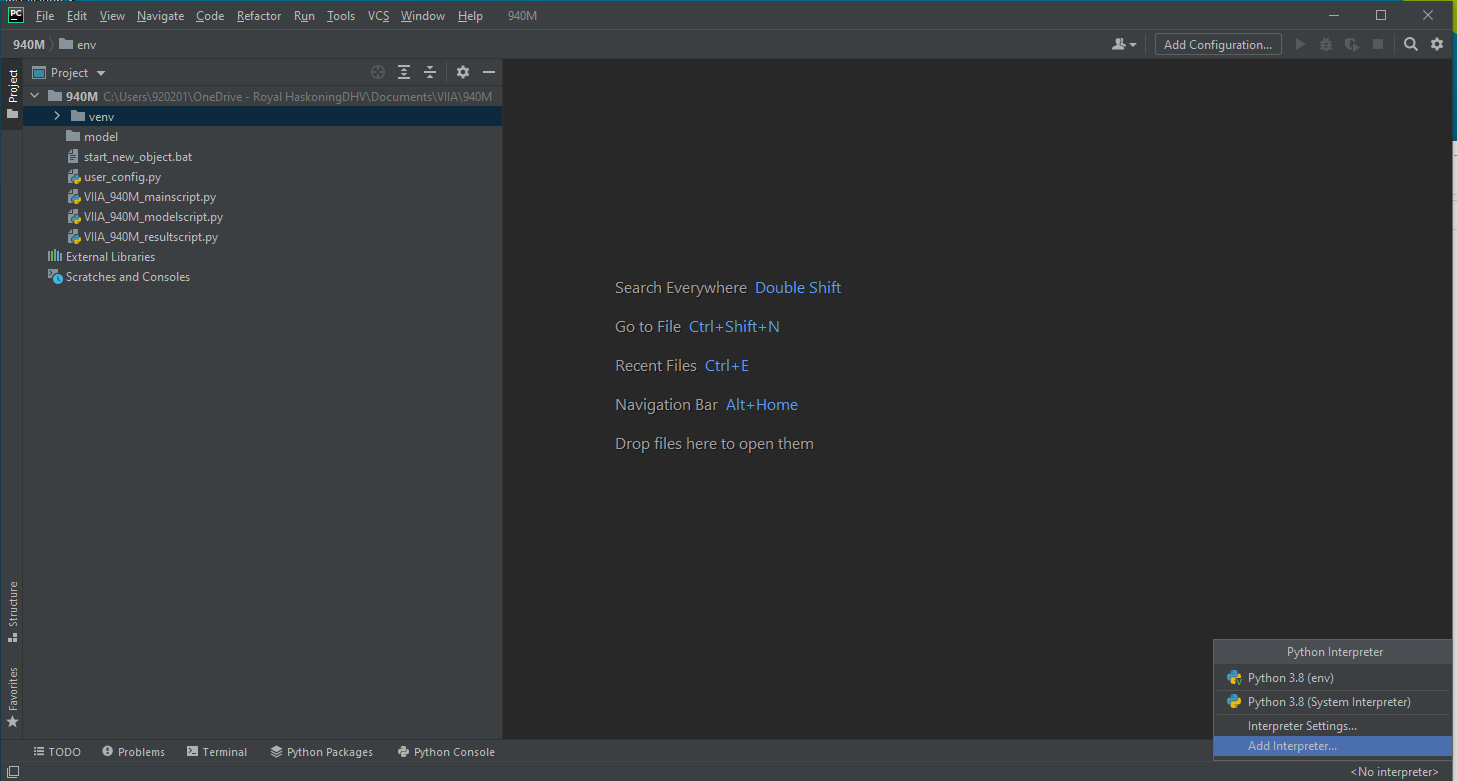Open Search Everywhere magnifier icon
The height and width of the screenshot is (781, 1457).
1411,44
